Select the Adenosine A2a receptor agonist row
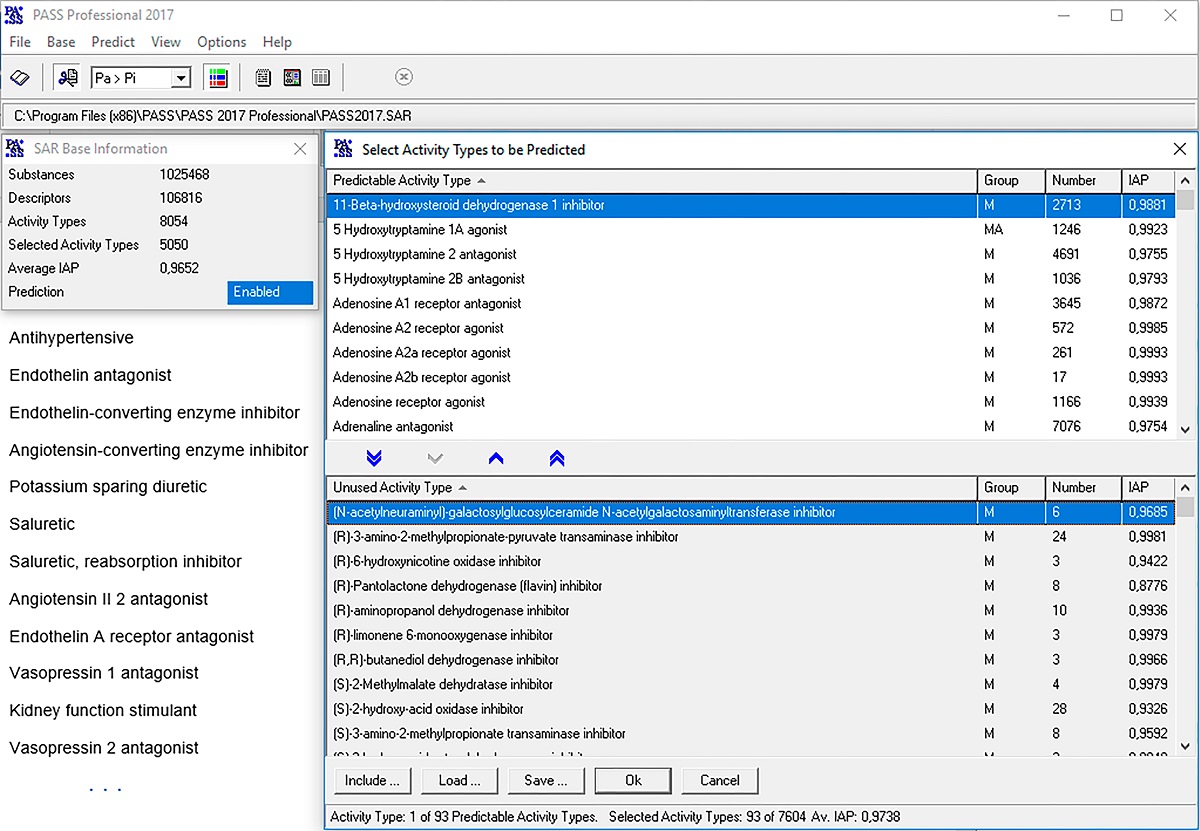The height and width of the screenshot is (831, 1200). pyautogui.click(x=751, y=353)
